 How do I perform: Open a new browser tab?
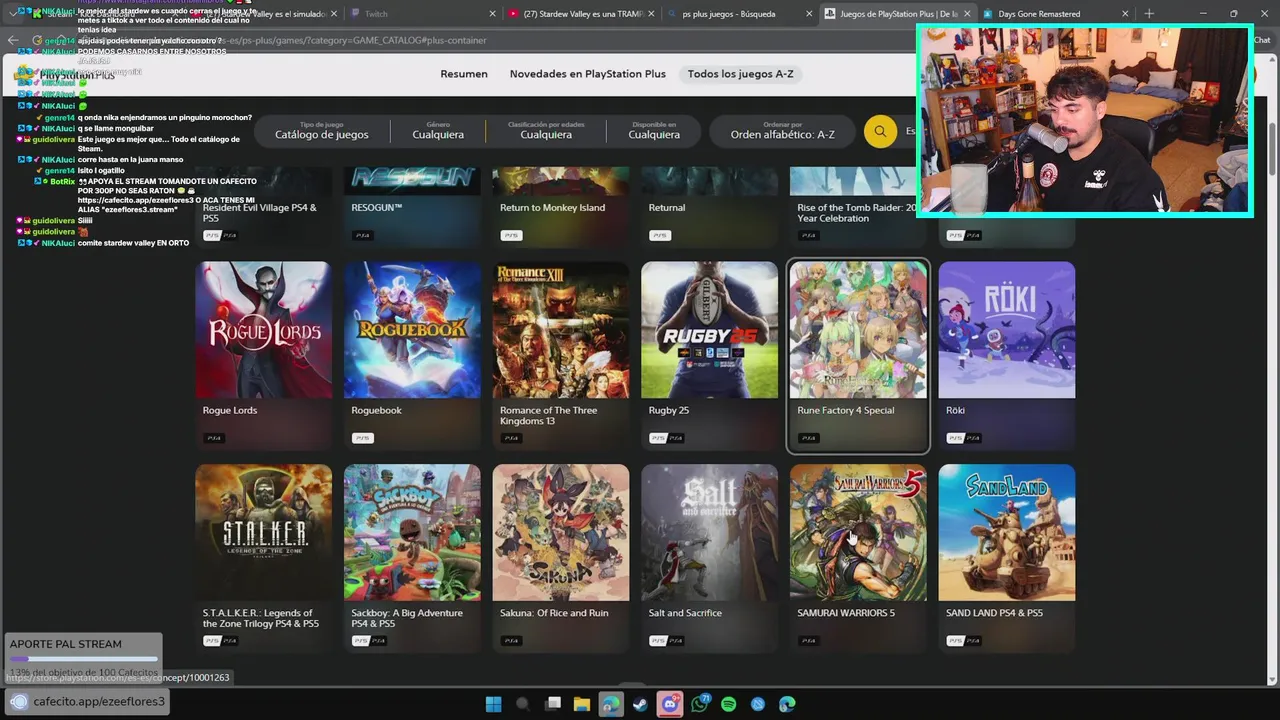[x=1148, y=14]
